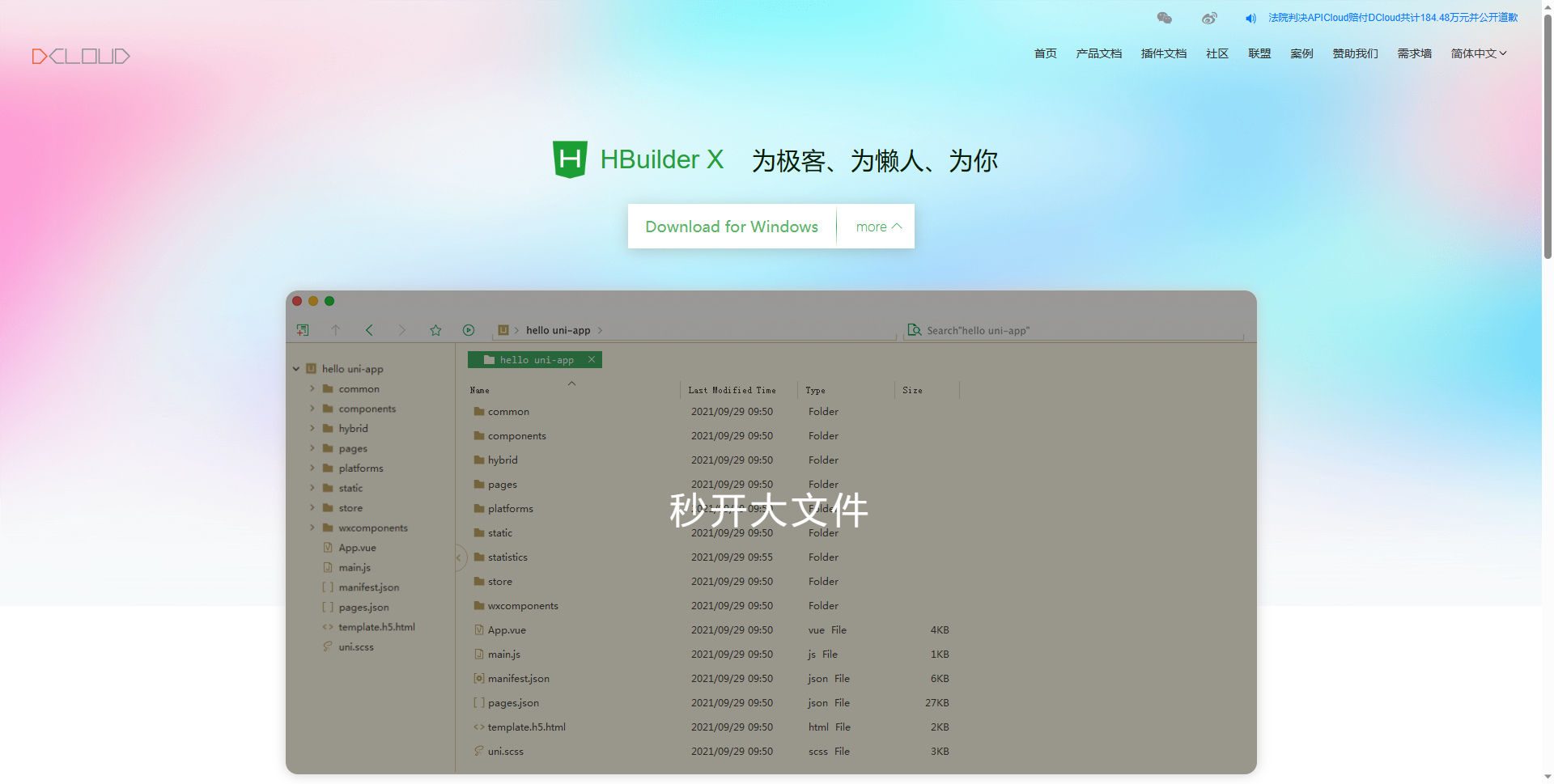Click the navigate back arrow icon
Screen dimensions: 1554x784
tap(369, 330)
